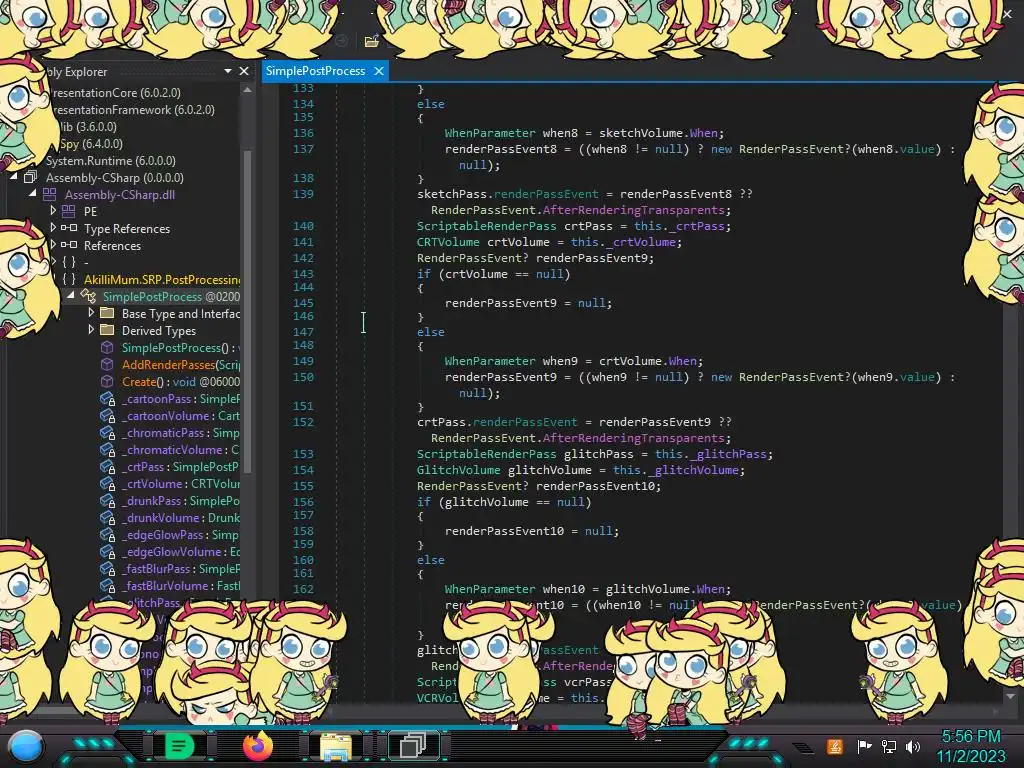Click the SimplePostProcess class icon
The height and width of the screenshot is (768, 1024).
tap(88, 296)
